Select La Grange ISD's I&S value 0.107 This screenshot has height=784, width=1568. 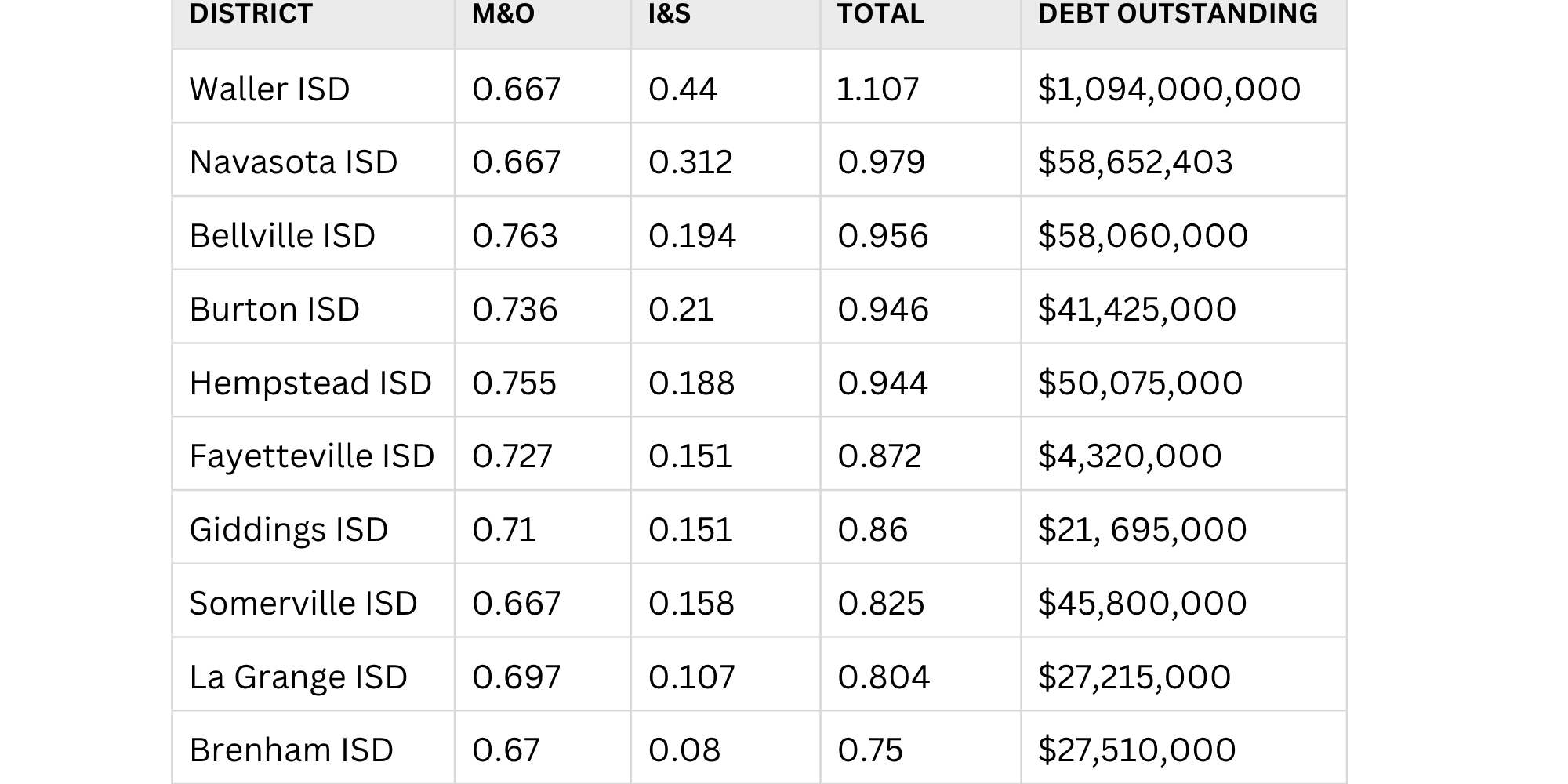[691, 677]
